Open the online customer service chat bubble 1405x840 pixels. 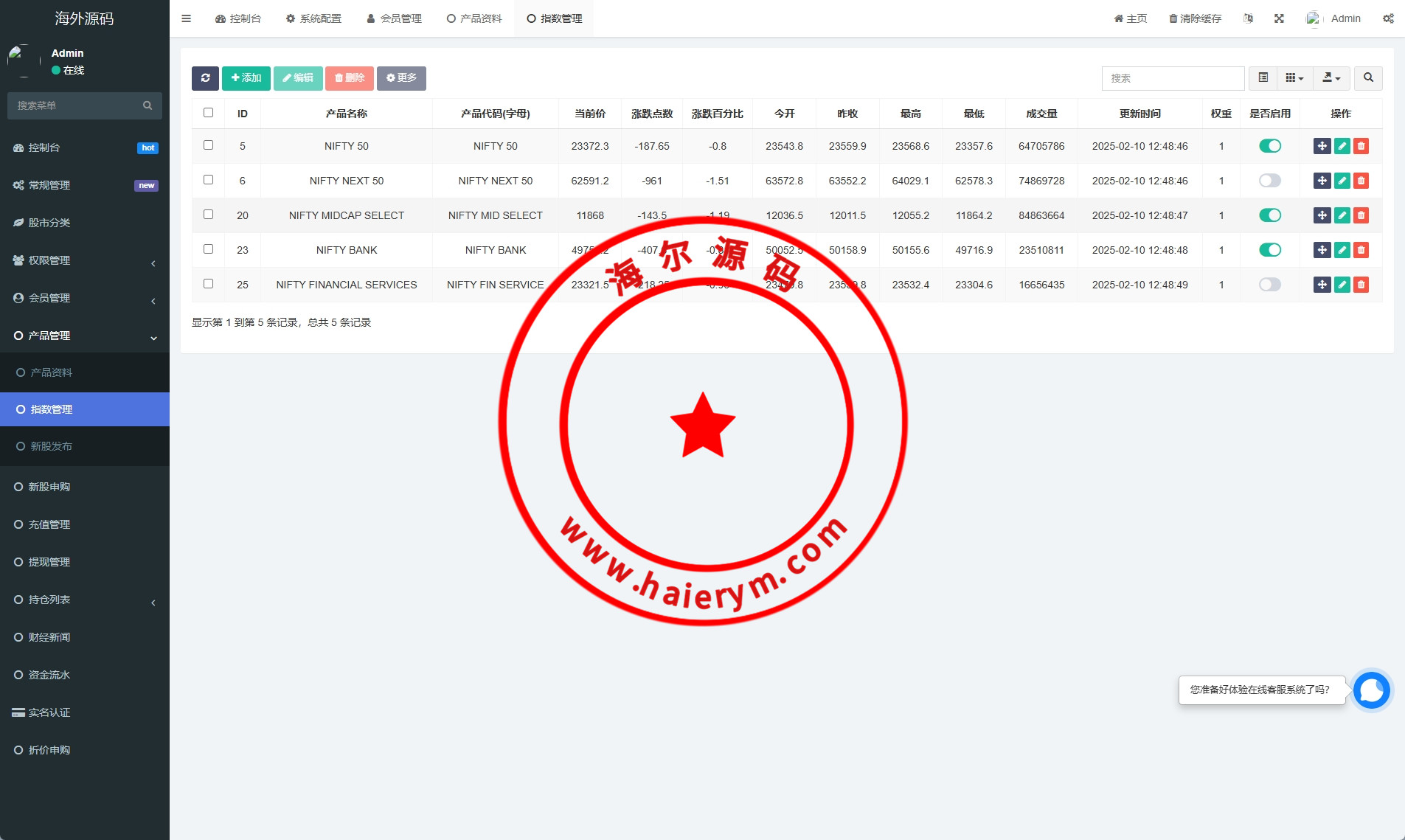1371,690
